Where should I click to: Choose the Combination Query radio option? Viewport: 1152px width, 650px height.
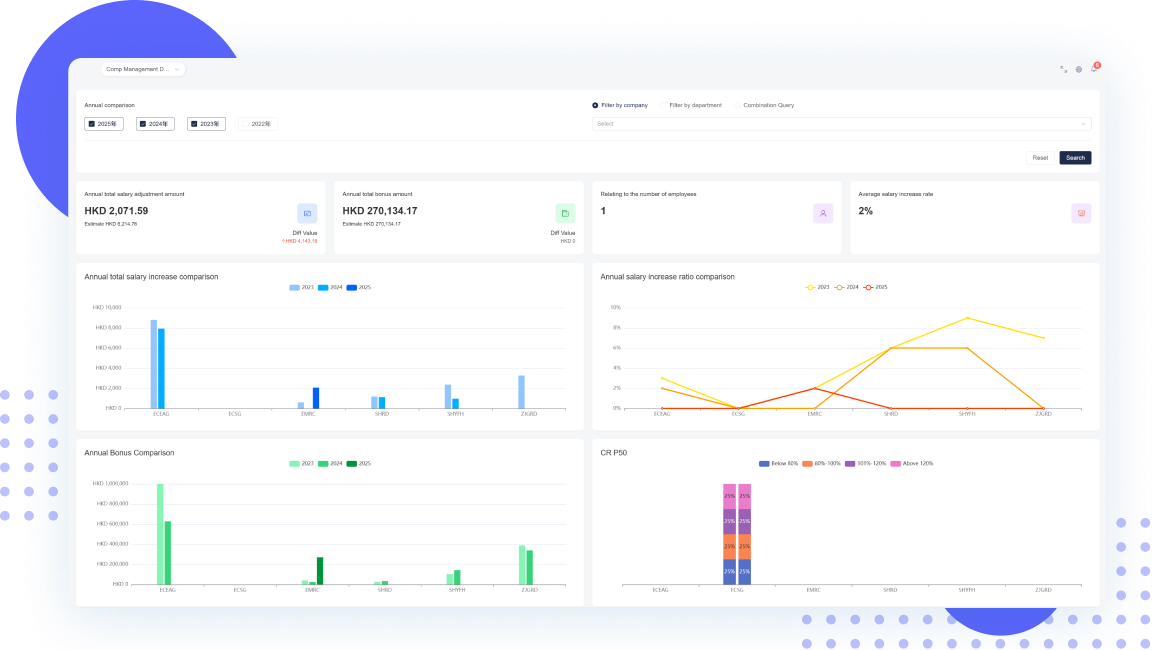click(738, 105)
